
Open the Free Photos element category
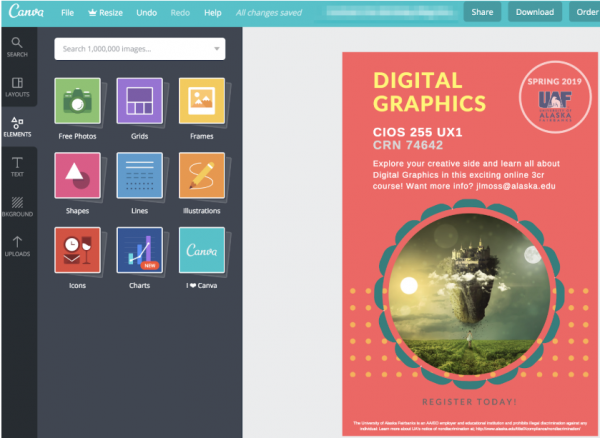pyautogui.click(x=77, y=100)
